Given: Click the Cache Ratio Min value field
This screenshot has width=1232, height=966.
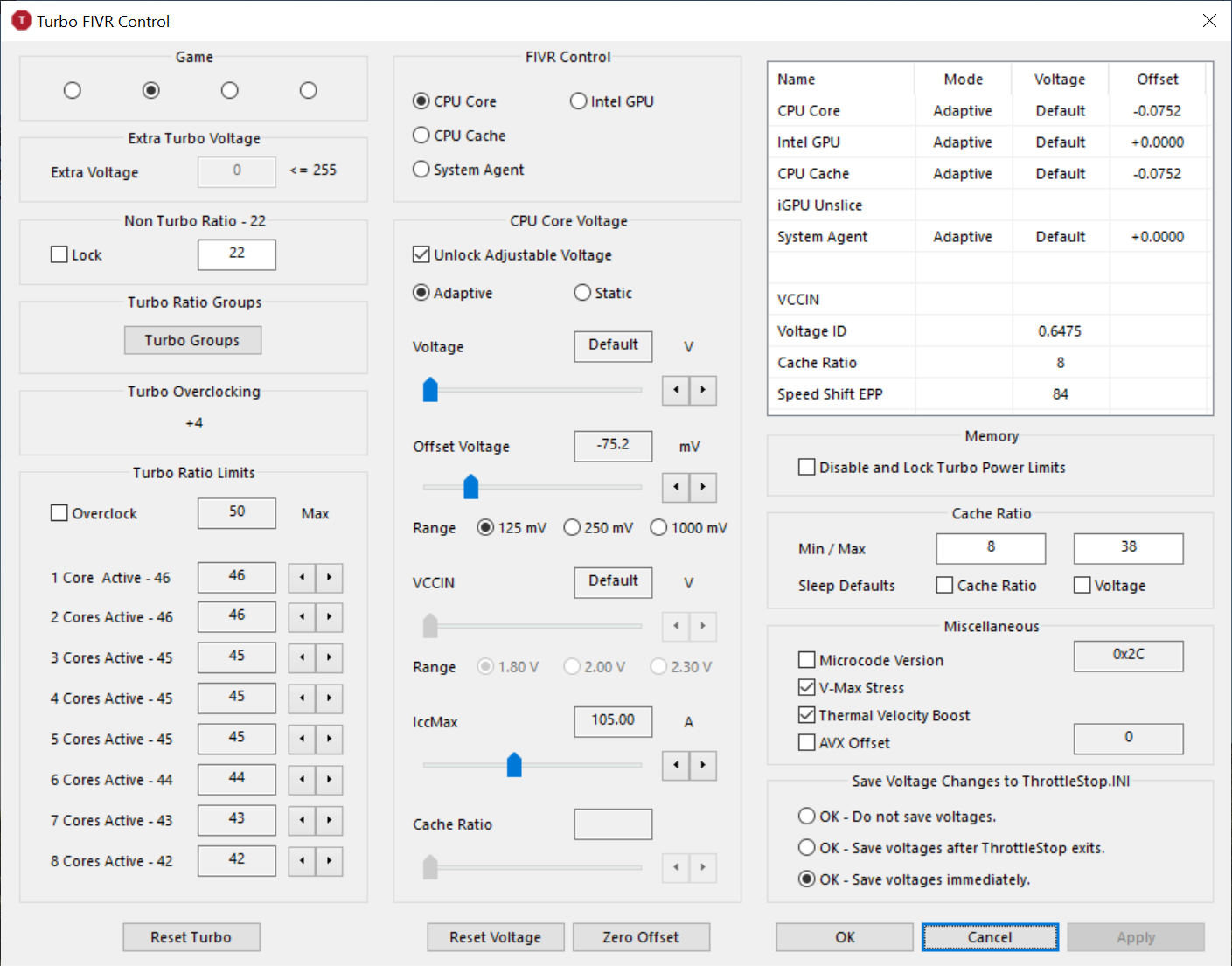Looking at the screenshot, I should tap(991, 549).
